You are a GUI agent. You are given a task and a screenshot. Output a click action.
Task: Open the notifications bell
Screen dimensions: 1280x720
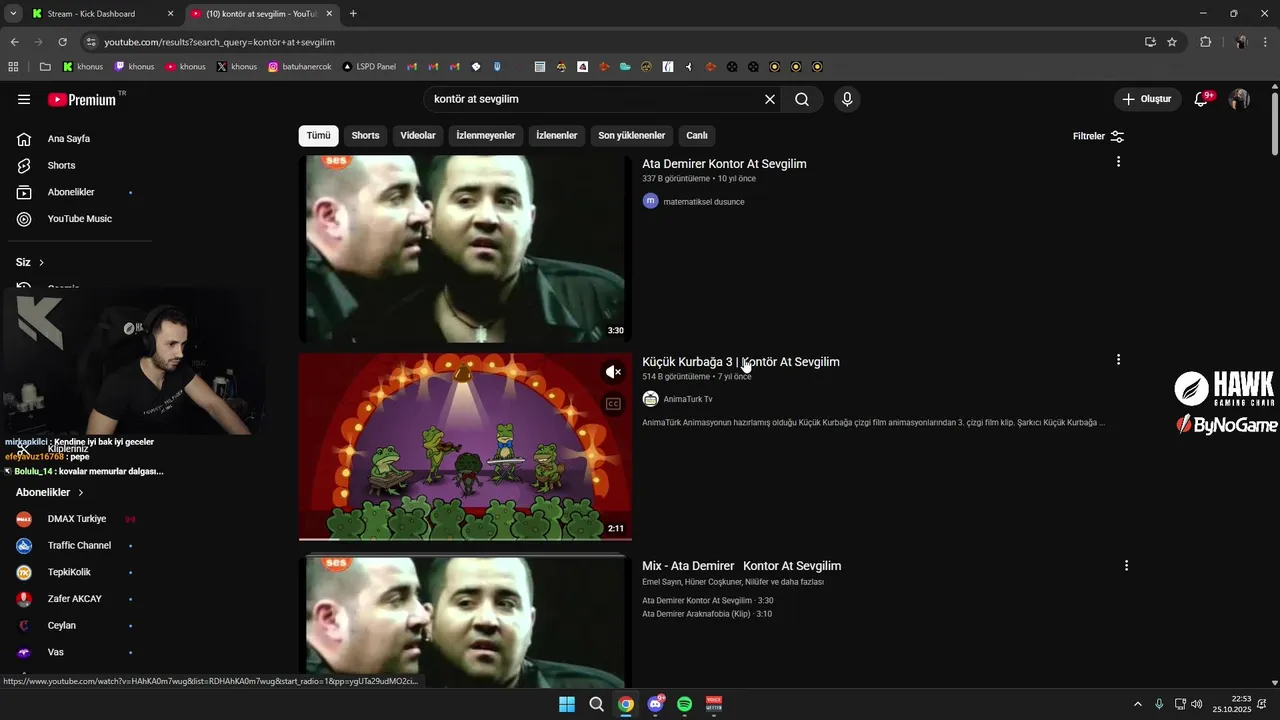tap(1202, 99)
